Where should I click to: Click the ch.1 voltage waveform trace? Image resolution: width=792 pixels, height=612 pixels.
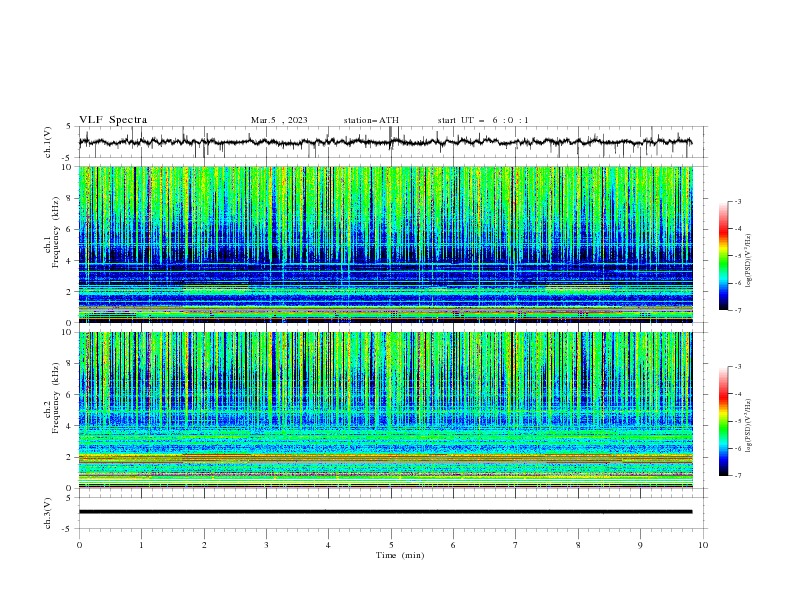[386, 142]
